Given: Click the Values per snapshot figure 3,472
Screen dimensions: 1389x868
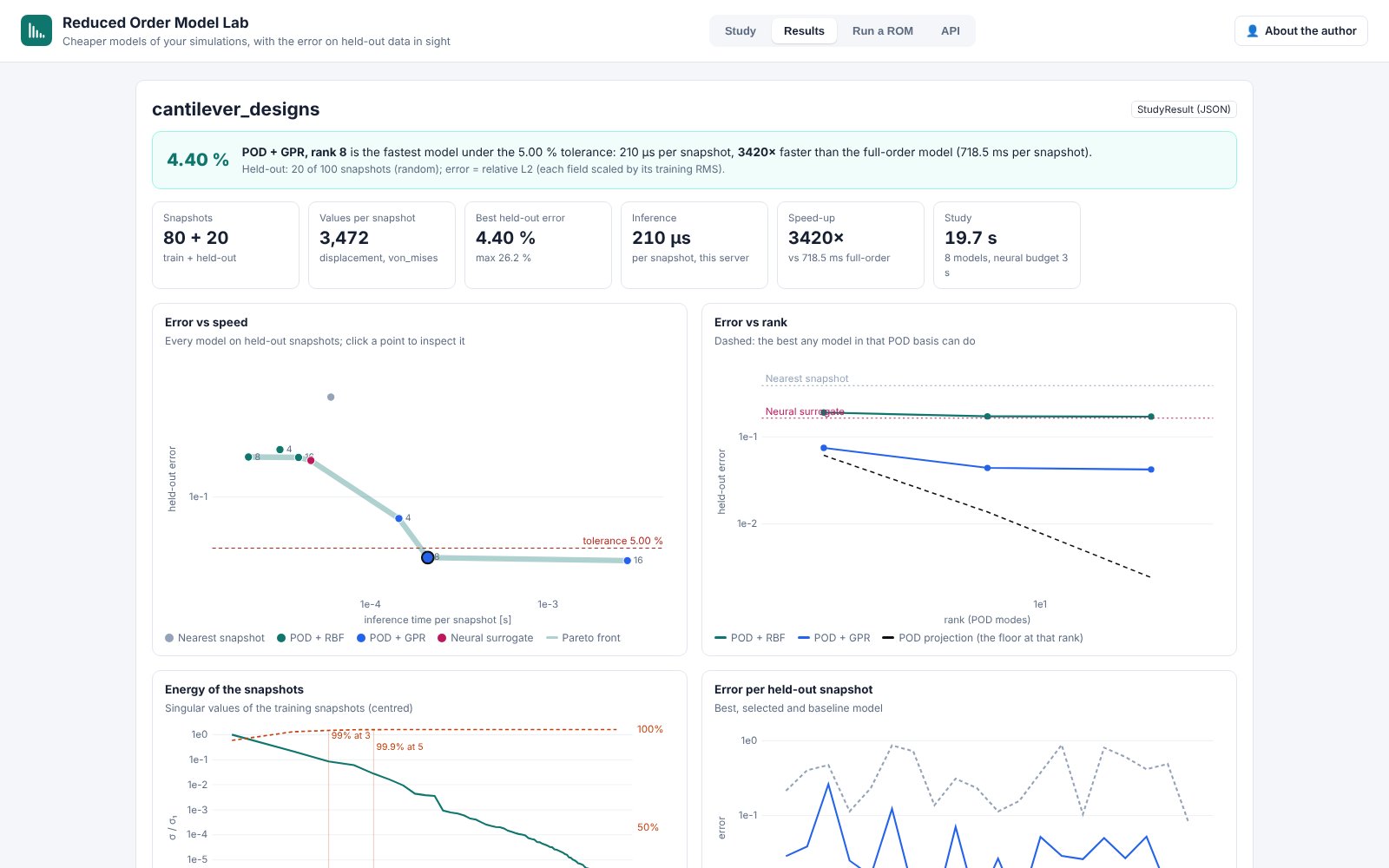Looking at the screenshot, I should point(344,238).
